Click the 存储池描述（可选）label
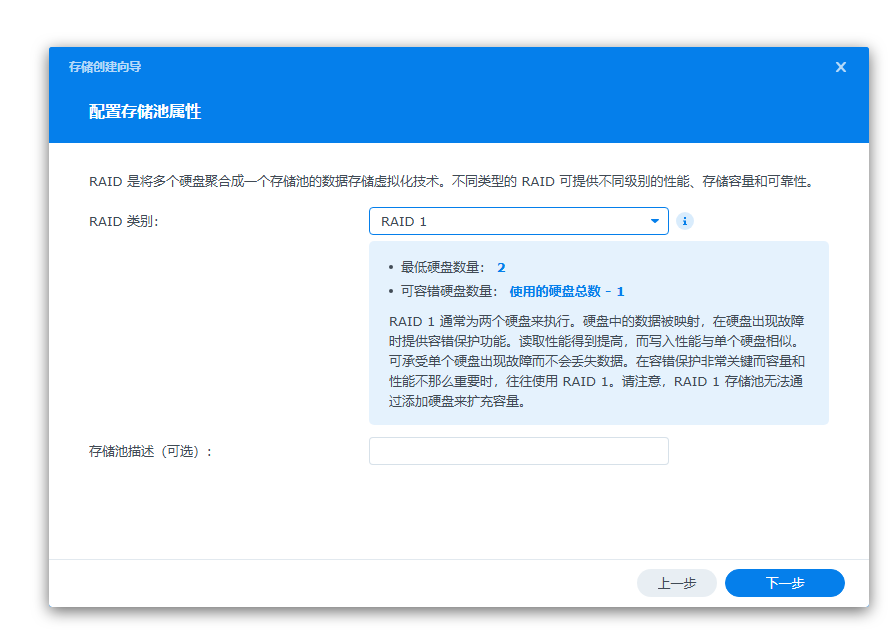 pos(150,451)
